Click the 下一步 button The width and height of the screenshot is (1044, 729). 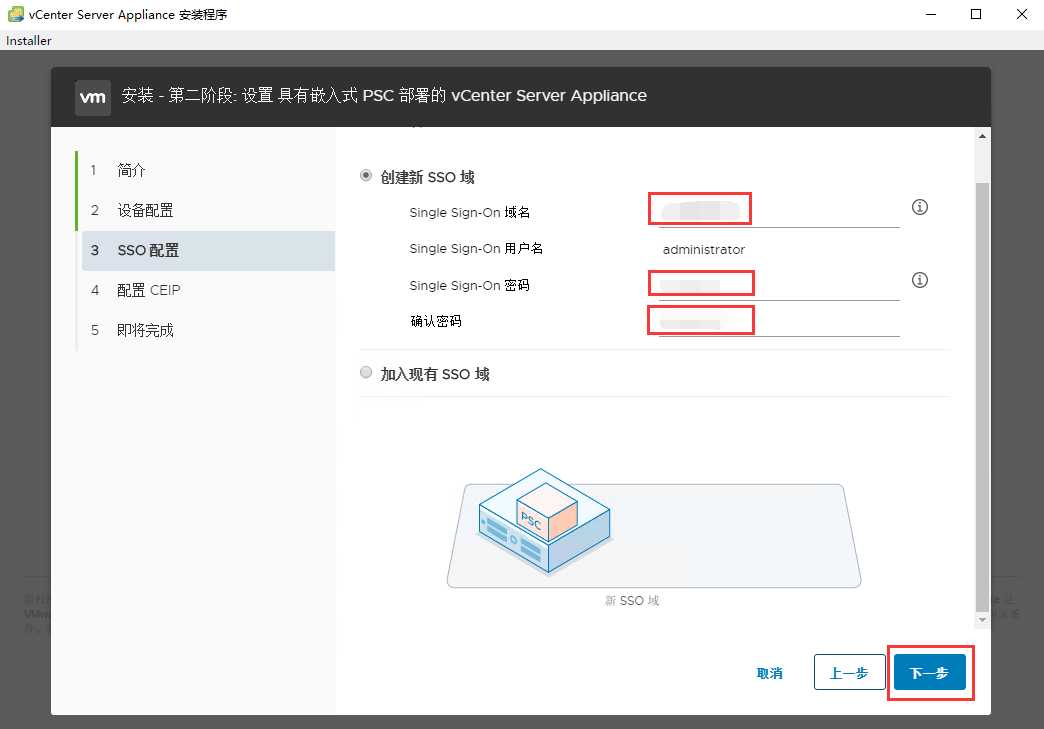929,673
